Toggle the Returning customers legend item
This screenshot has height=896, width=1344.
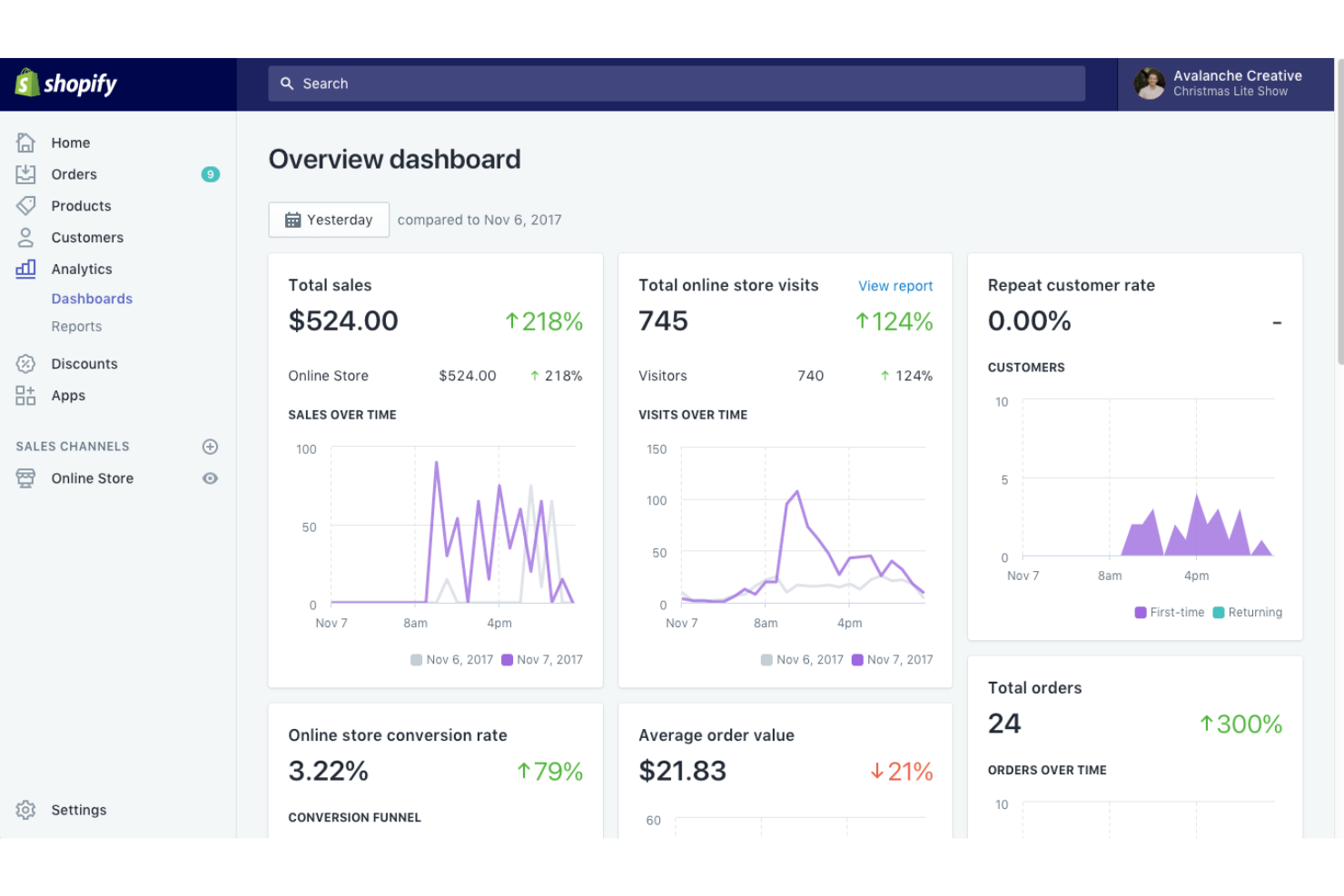[x=1247, y=612]
